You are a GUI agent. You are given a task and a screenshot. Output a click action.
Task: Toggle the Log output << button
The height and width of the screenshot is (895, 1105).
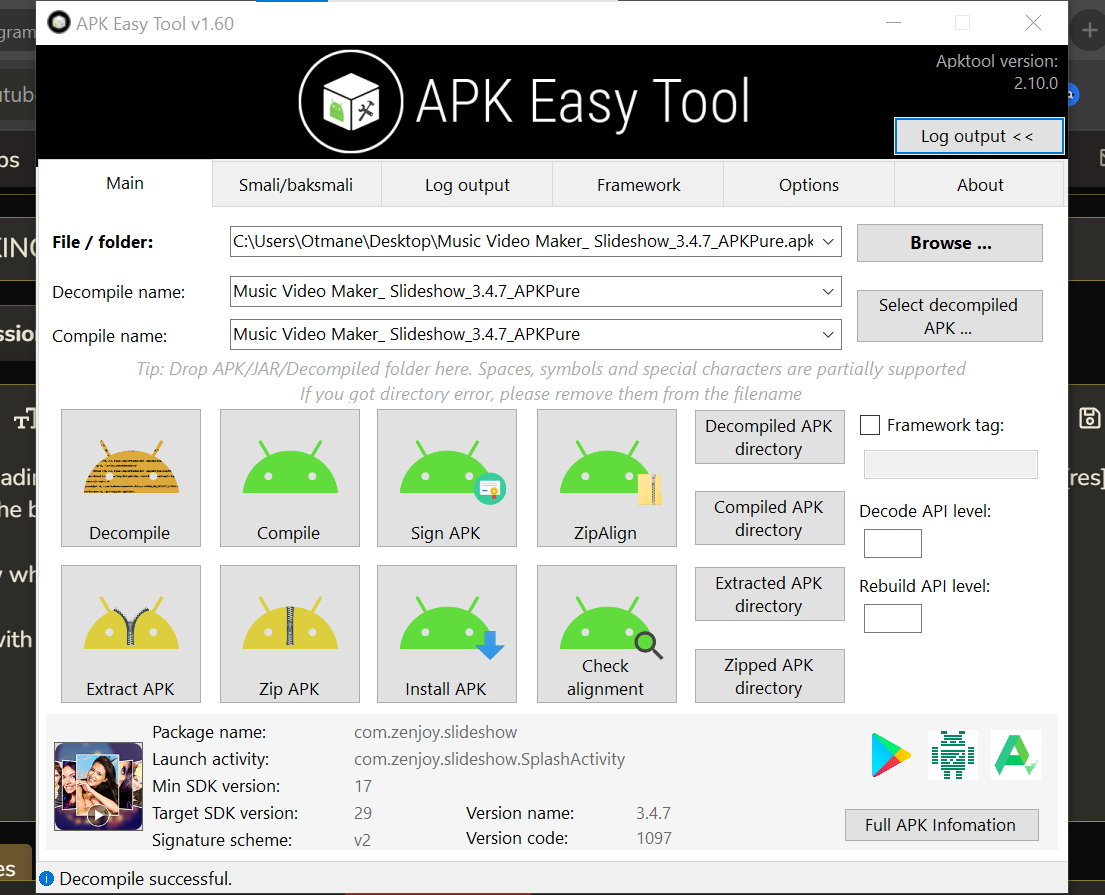pyautogui.click(x=979, y=136)
